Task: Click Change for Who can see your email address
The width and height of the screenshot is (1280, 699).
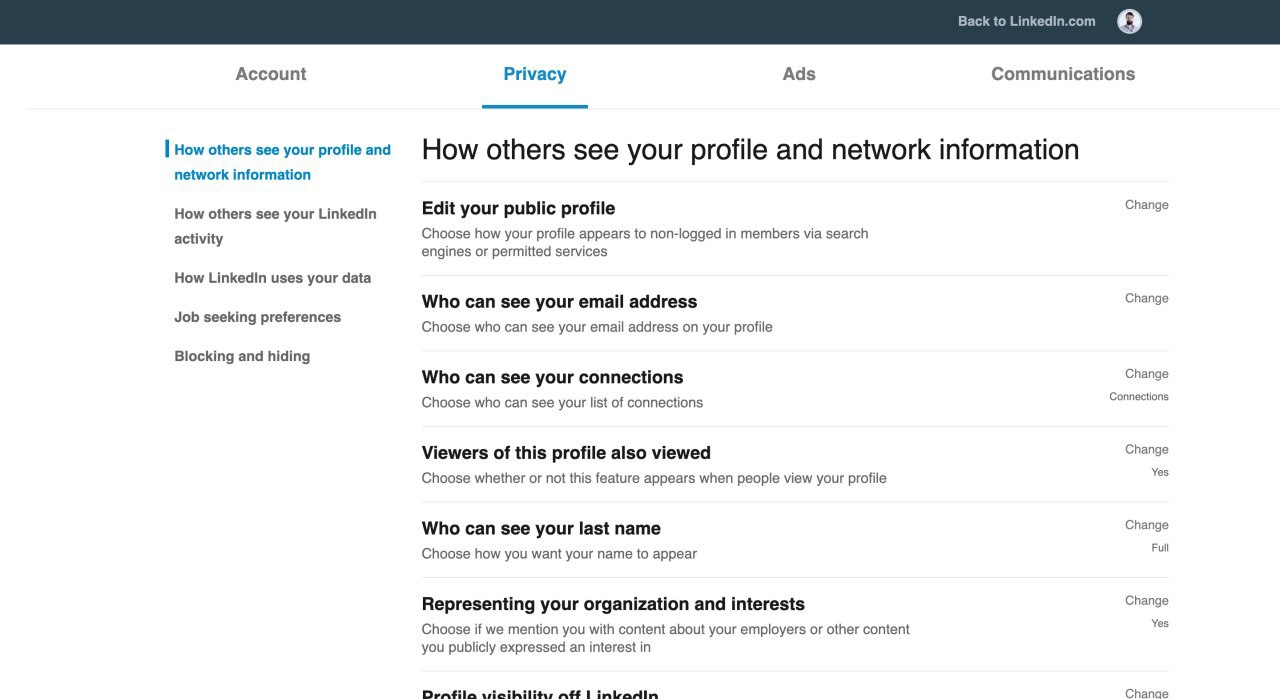Action: [x=1146, y=298]
